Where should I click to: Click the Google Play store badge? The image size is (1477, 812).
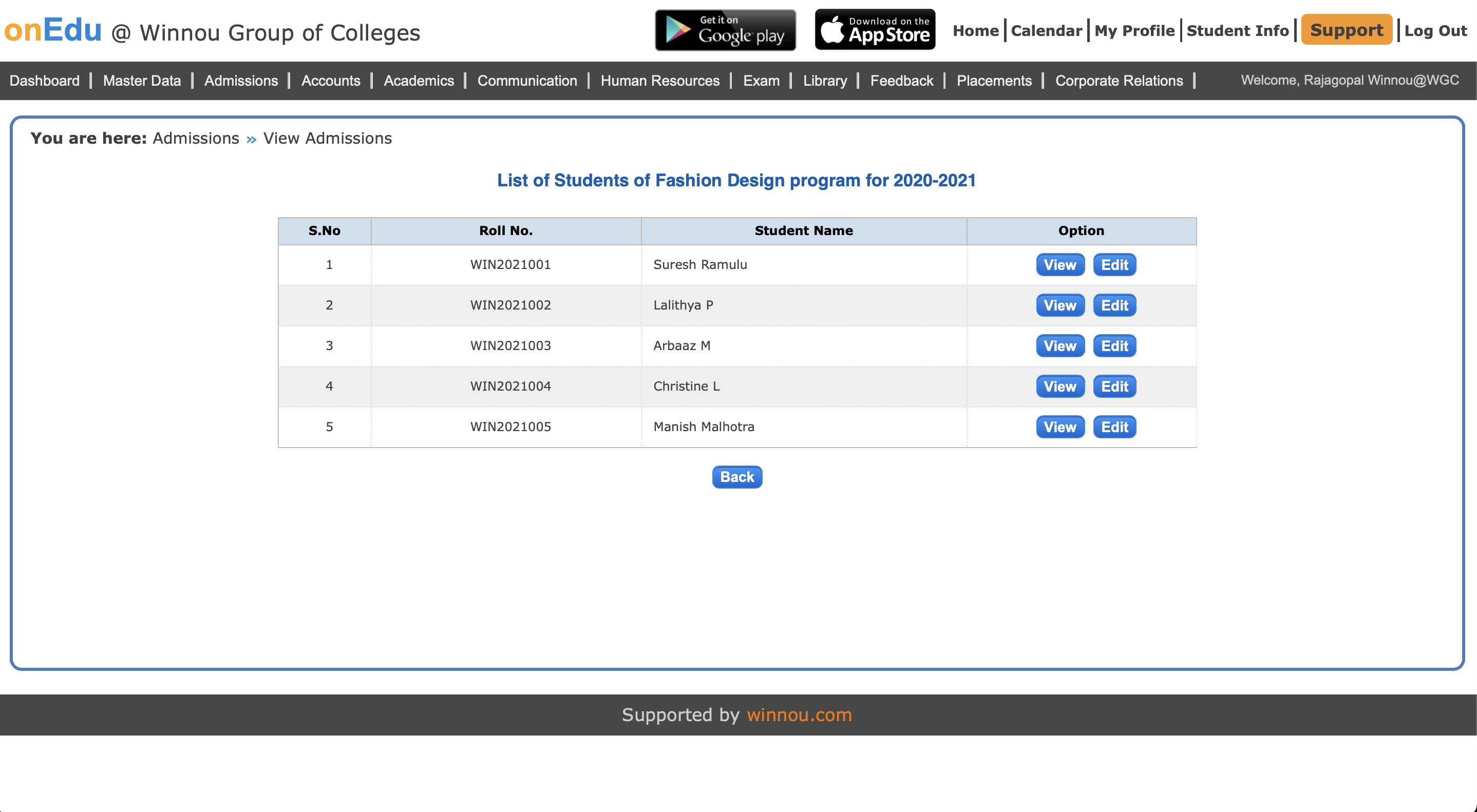725,30
